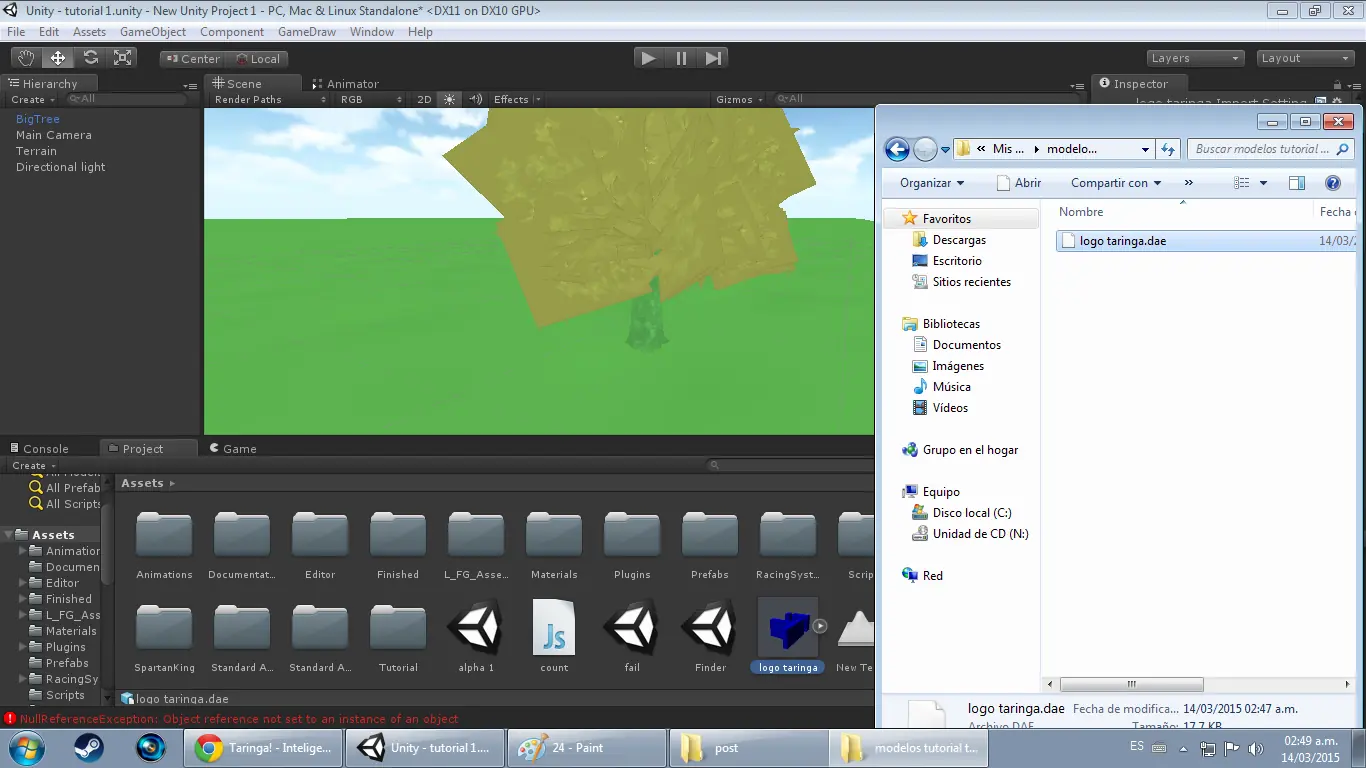The height and width of the screenshot is (768, 1366).
Task: Click the Project panel search field
Action: pos(789,466)
